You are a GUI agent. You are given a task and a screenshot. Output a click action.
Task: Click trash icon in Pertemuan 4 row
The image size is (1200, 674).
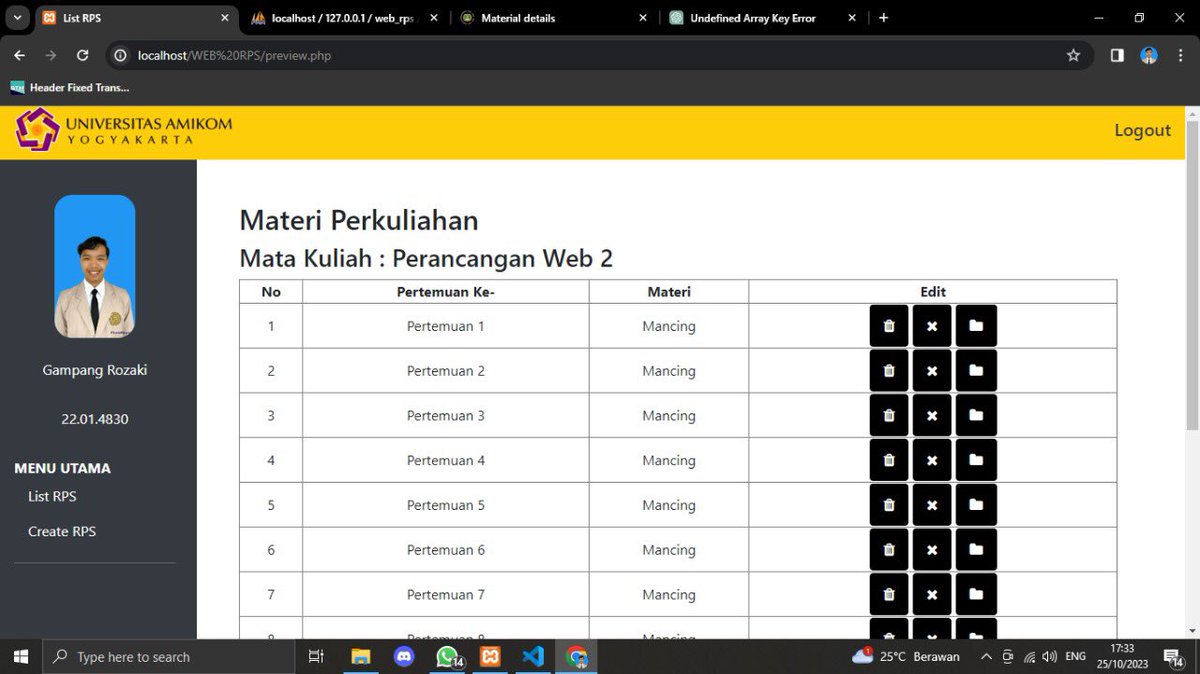pyautogui.click(x=889, y=460)
